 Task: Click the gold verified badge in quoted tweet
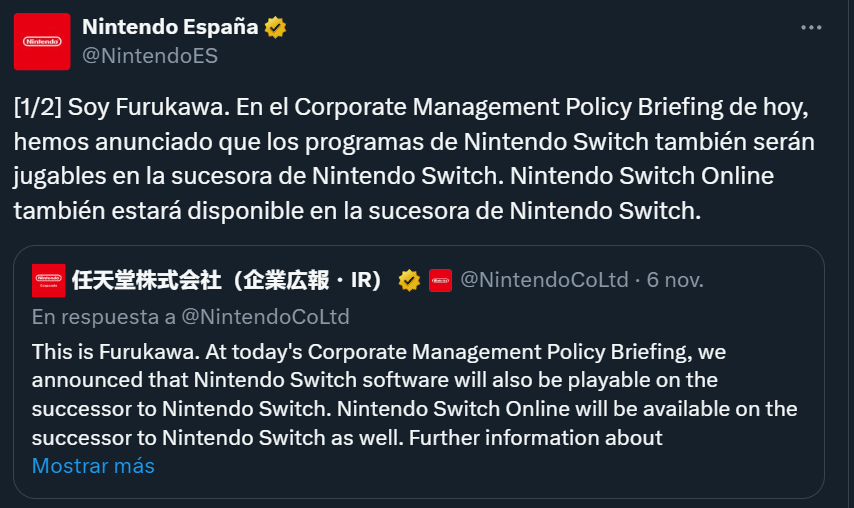click(x=409, y=281)
